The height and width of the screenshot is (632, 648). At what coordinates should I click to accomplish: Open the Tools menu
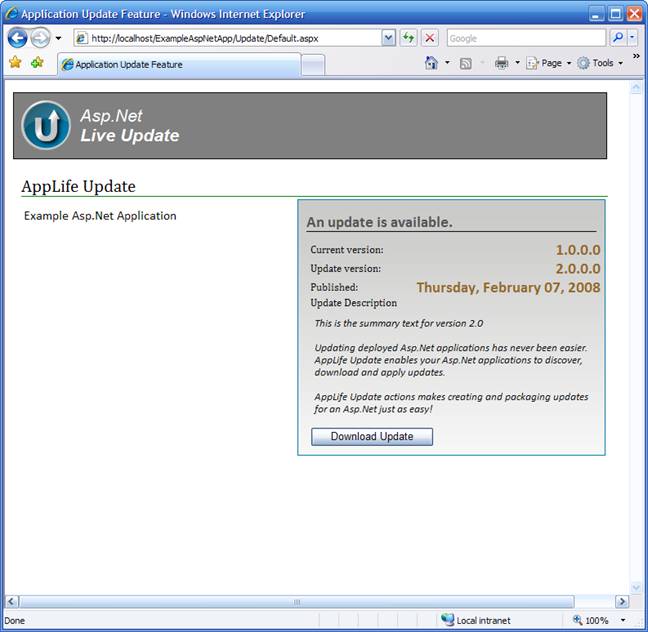pos(600,63)
